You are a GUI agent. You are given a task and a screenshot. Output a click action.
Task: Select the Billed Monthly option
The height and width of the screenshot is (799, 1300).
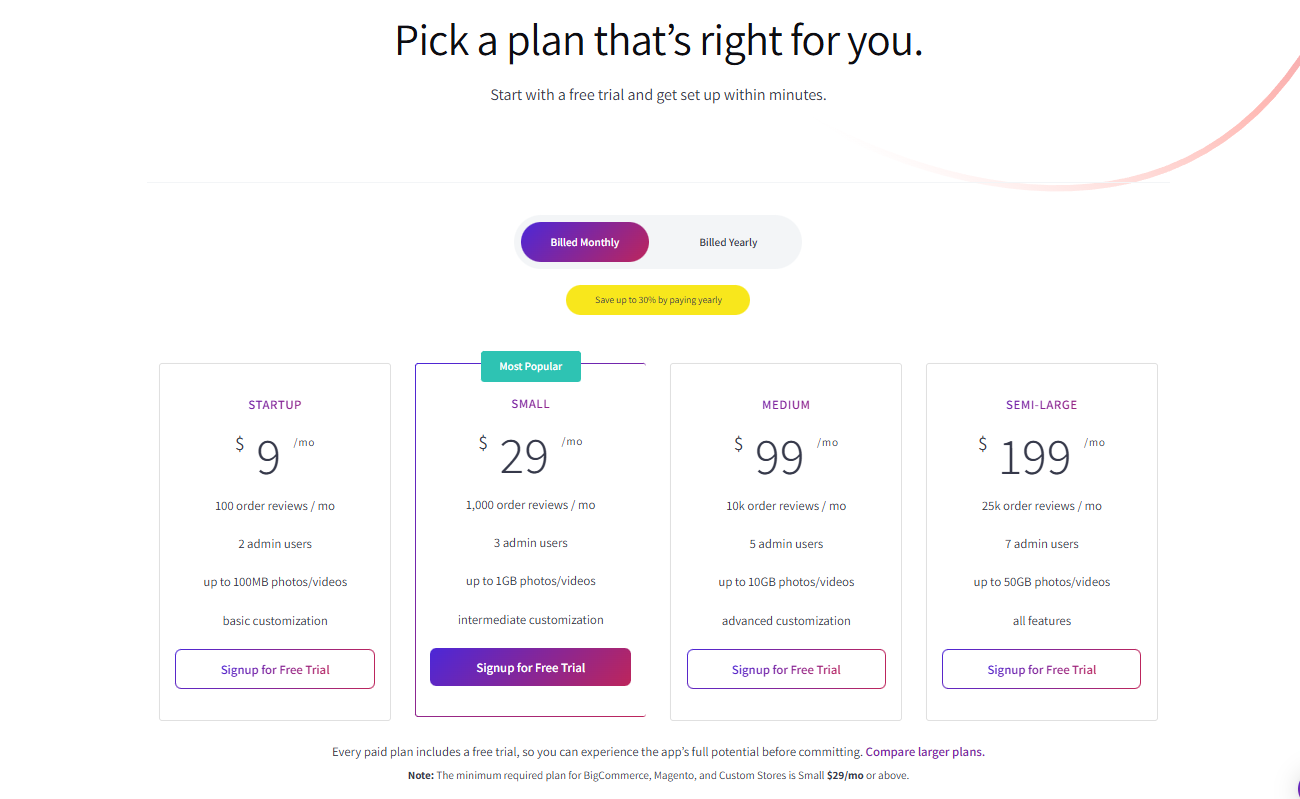[584, 242]
